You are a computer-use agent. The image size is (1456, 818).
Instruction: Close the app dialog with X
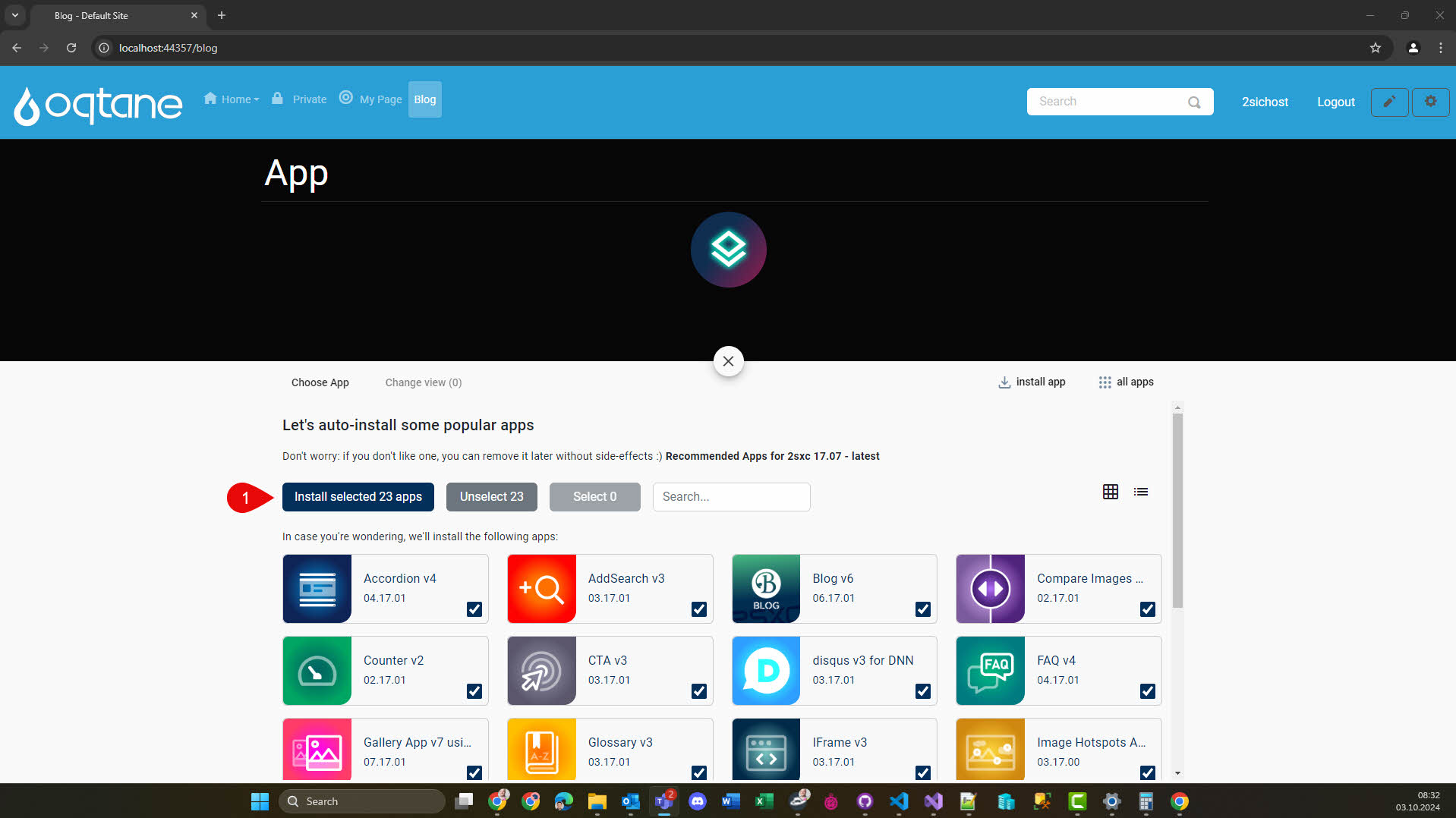pyautogui.click(x=728, y=361)
